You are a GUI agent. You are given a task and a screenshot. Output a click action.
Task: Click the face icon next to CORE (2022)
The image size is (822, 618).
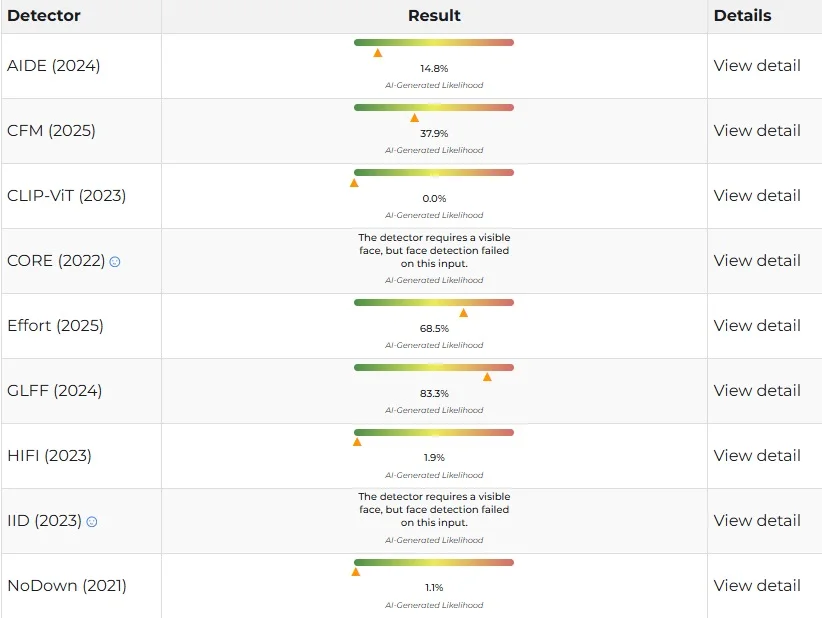coord(115,262)
